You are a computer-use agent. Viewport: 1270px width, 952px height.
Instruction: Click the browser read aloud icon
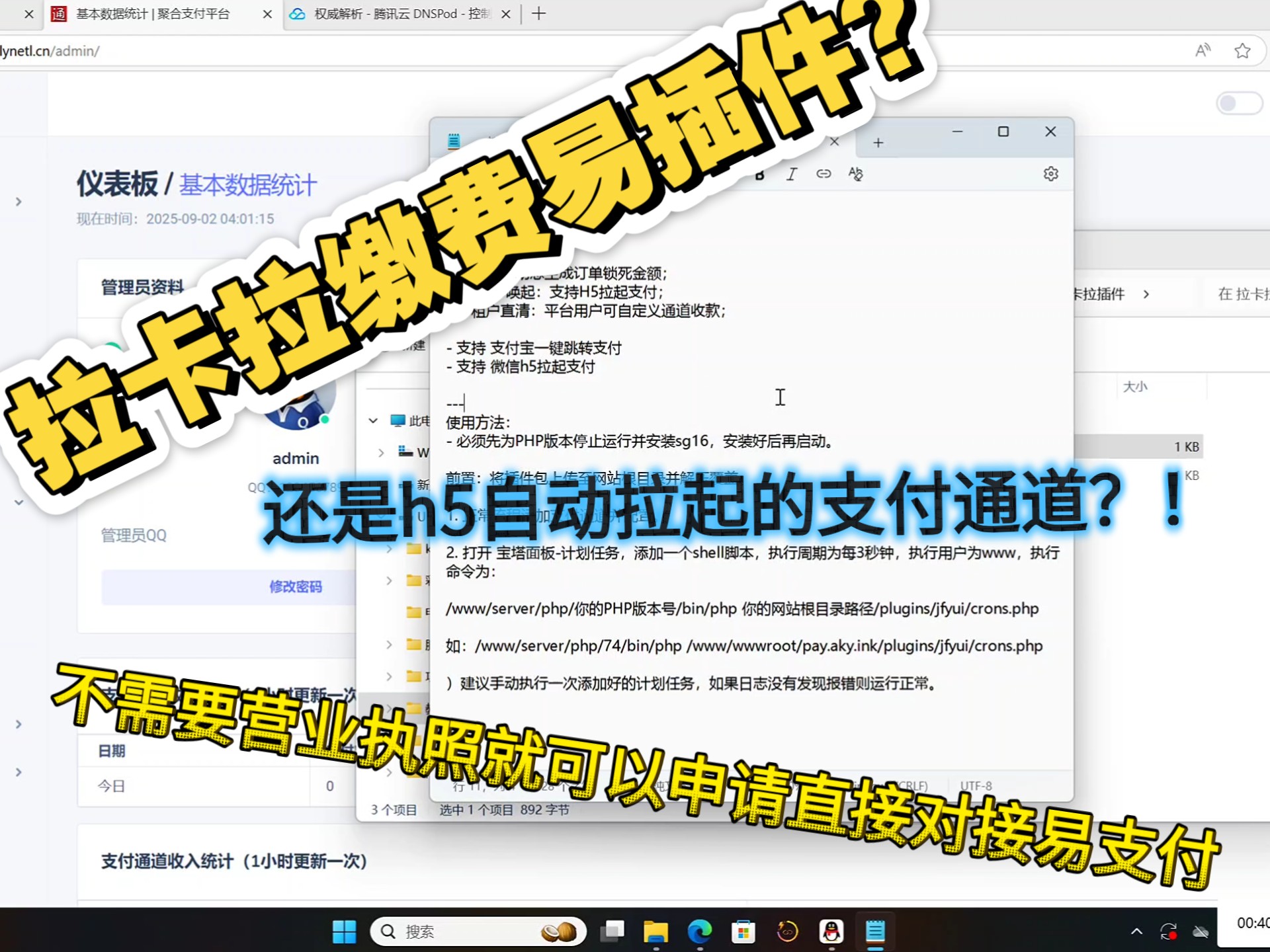pyautogui.click(x=1203, y=51)
